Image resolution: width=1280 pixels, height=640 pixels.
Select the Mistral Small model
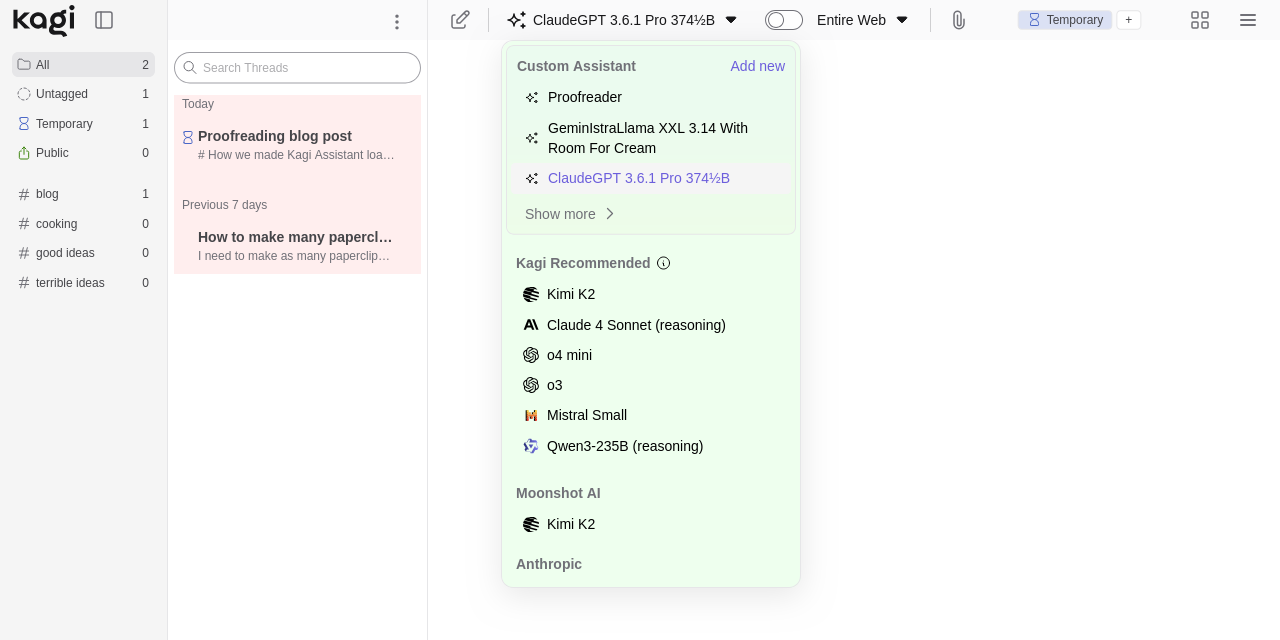click(587, 415)
